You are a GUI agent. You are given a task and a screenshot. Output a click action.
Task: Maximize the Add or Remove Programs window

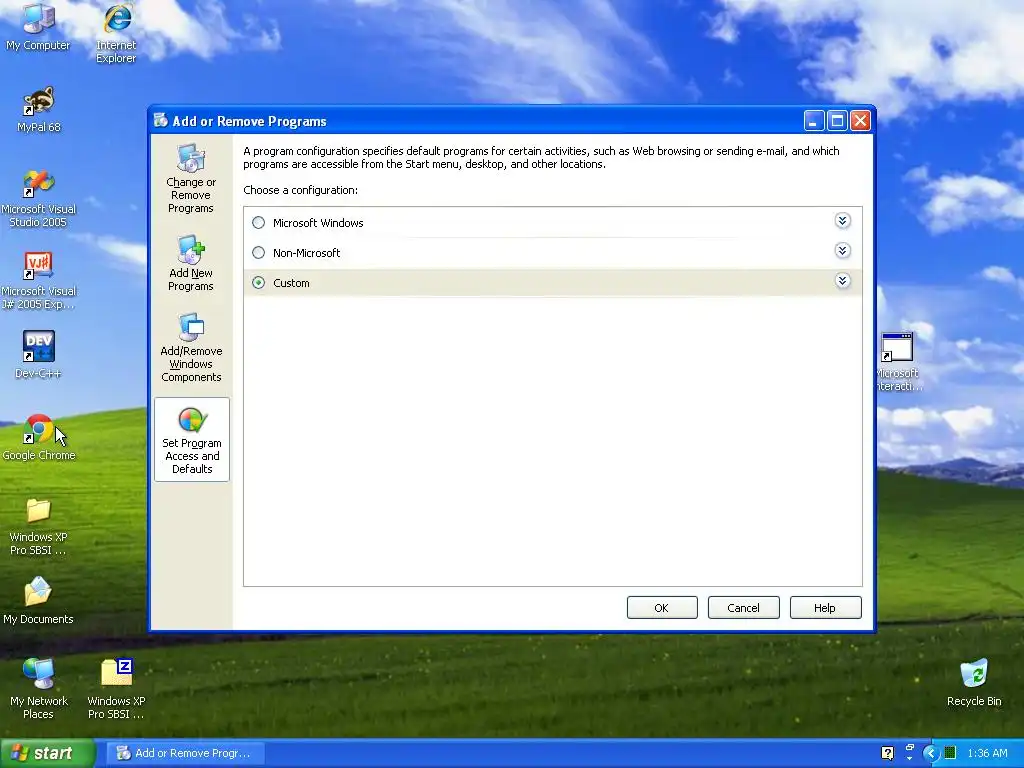click(837, 121)
